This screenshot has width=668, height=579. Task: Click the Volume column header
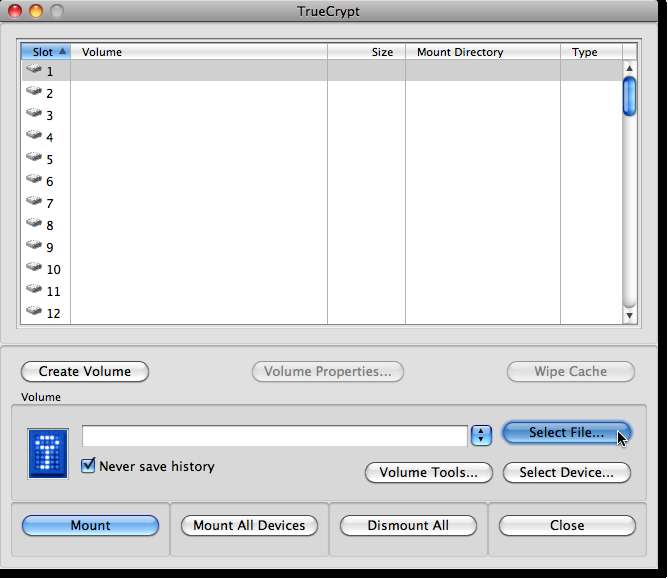(x=199, y=52)
